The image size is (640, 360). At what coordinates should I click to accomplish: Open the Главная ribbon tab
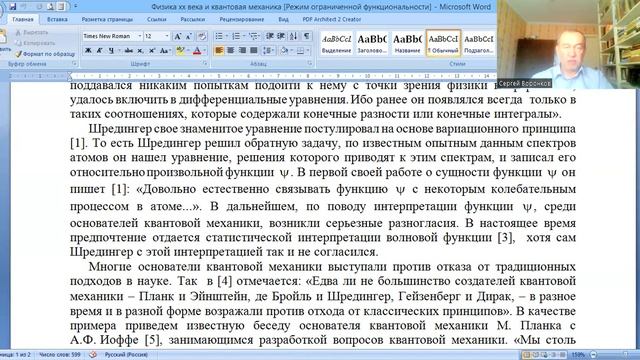coord(22,19)
